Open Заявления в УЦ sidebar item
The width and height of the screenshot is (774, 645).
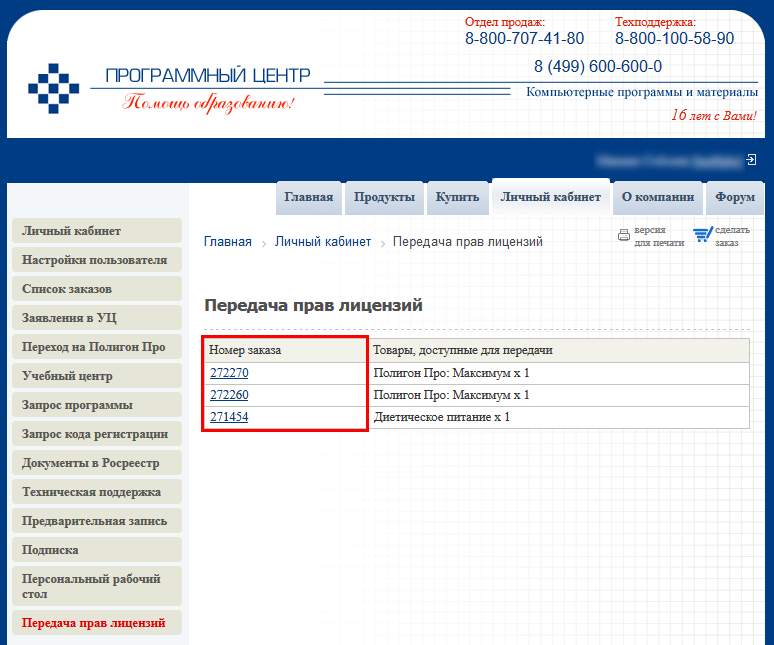point(97,318)
